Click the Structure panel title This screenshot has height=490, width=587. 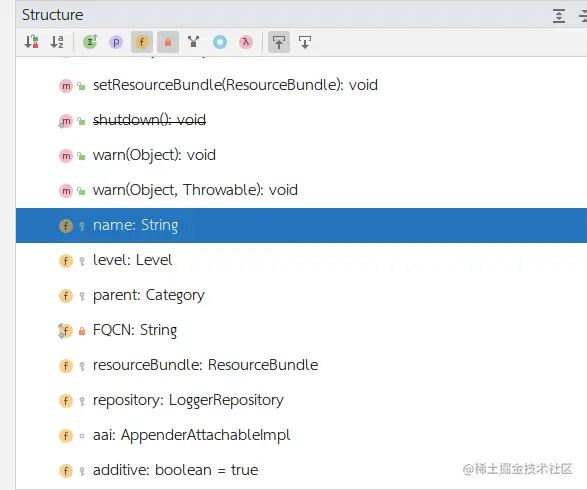click(52, 15)
